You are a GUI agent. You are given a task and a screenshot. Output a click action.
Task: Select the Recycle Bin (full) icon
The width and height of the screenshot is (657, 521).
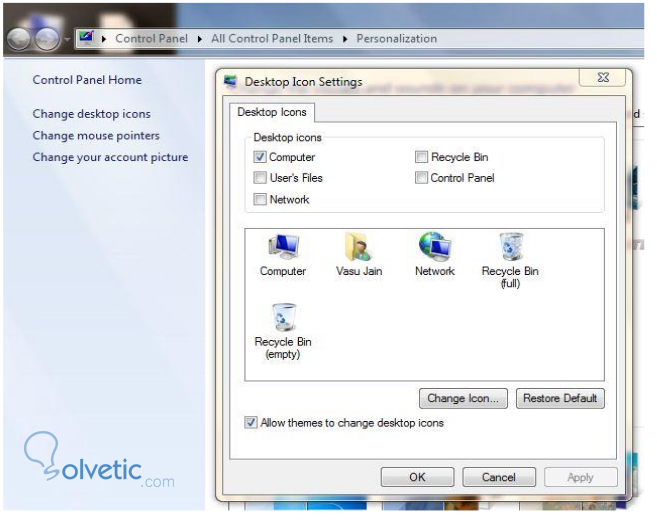[x=510, y=260]
